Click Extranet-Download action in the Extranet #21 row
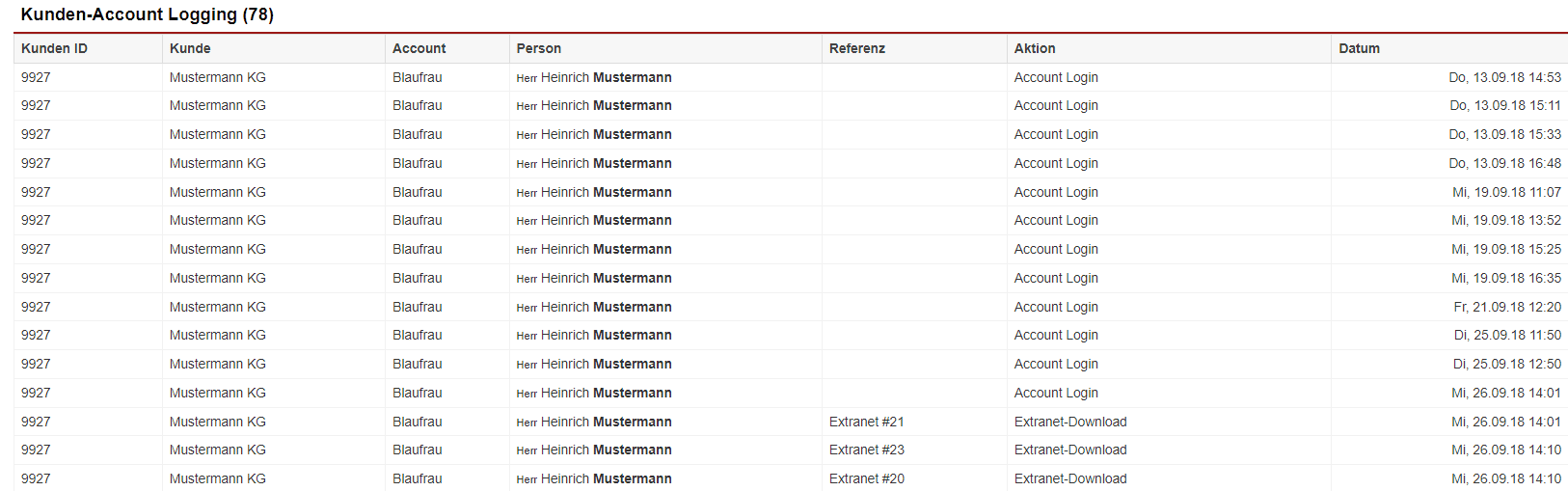 pyautogui.click(x=1069, y=422)
